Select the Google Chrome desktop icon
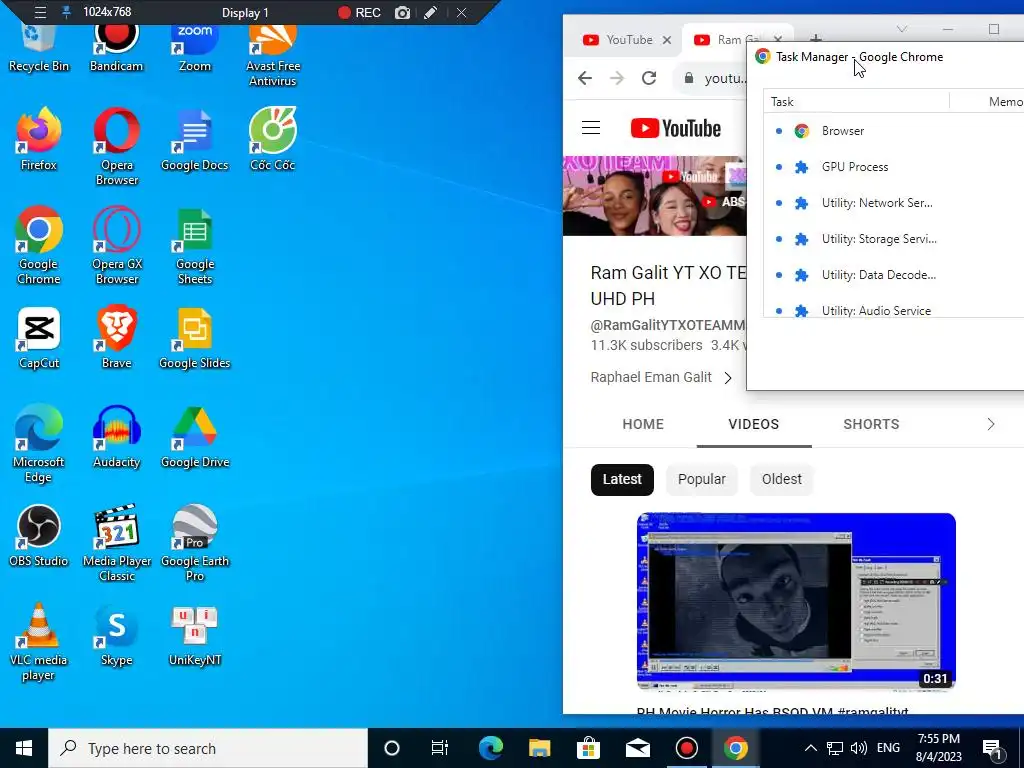The image size is (1024, 768). 39,245
